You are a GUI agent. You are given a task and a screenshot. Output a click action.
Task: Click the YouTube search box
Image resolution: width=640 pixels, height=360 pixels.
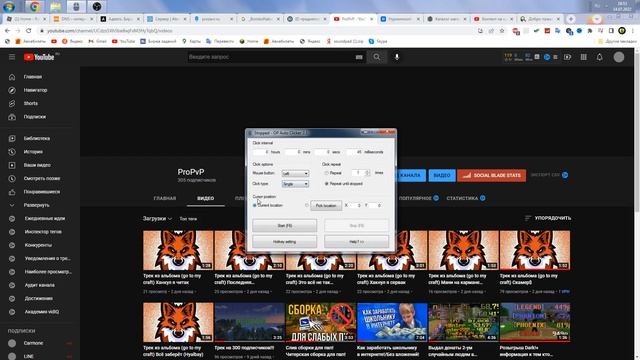271,57
